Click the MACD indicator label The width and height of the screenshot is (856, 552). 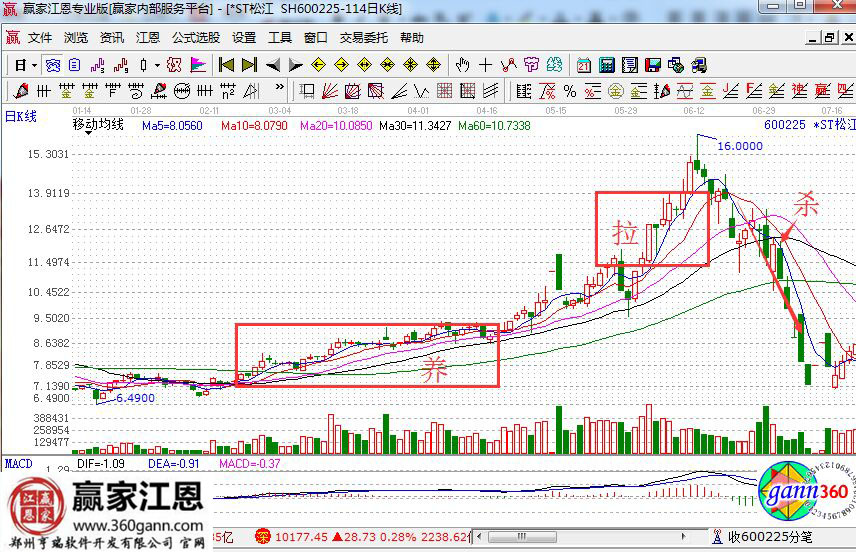pos(19,464)
